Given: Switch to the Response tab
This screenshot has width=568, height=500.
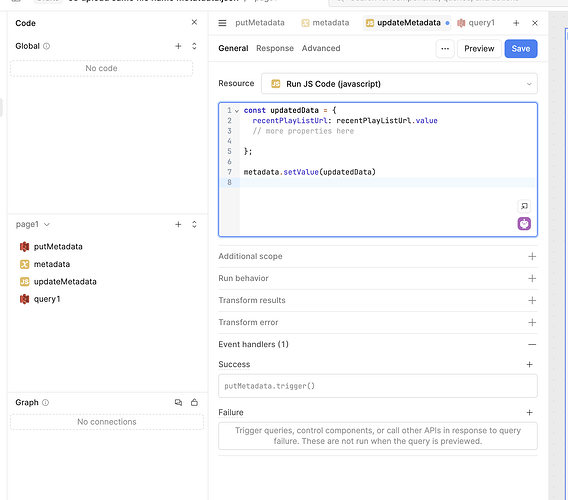Looking at the screenshot, I should click(275, 48).
